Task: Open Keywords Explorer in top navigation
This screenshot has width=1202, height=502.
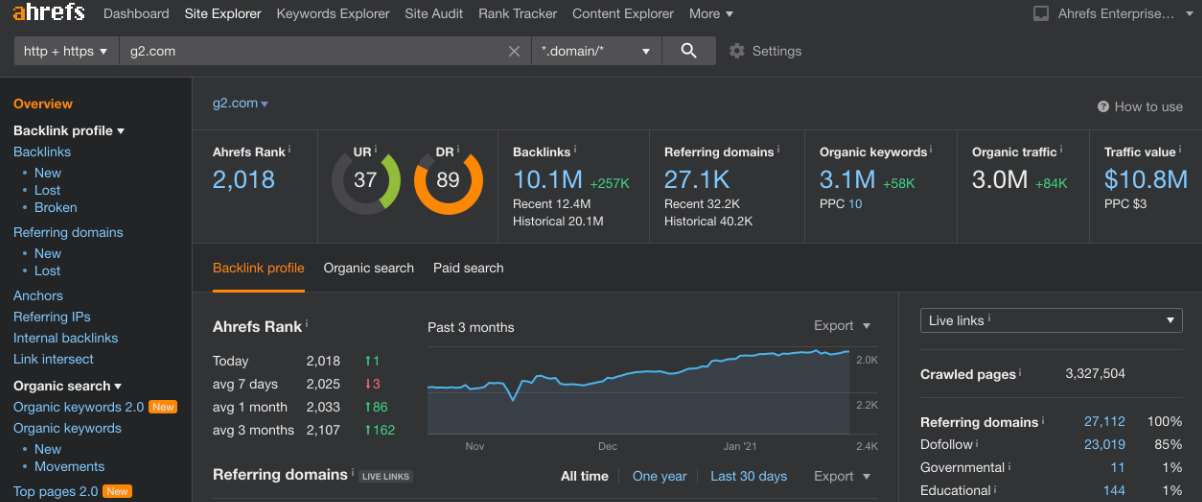Action: pos(333,14)
